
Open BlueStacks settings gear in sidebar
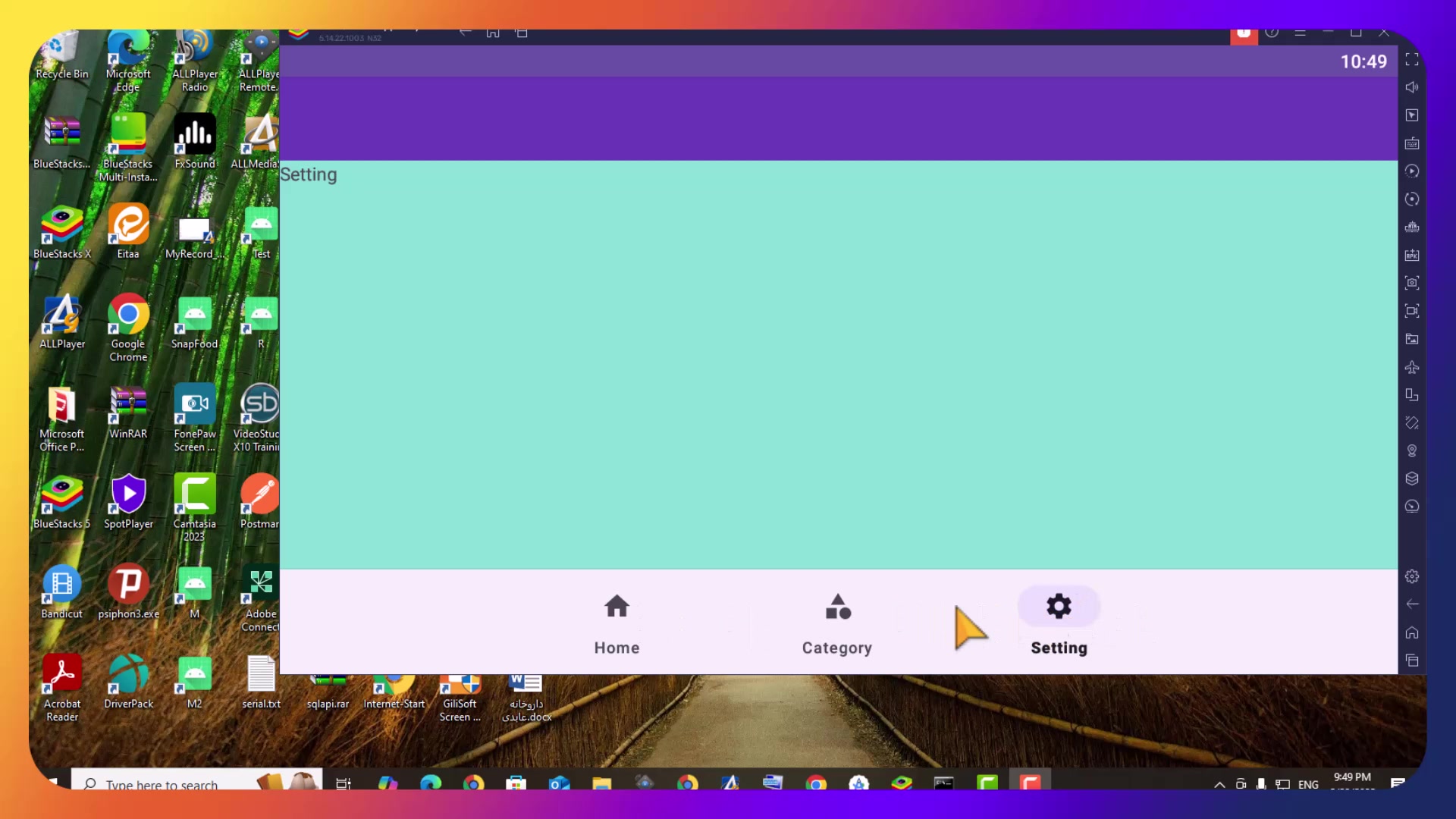click(x=1411, y=576)
